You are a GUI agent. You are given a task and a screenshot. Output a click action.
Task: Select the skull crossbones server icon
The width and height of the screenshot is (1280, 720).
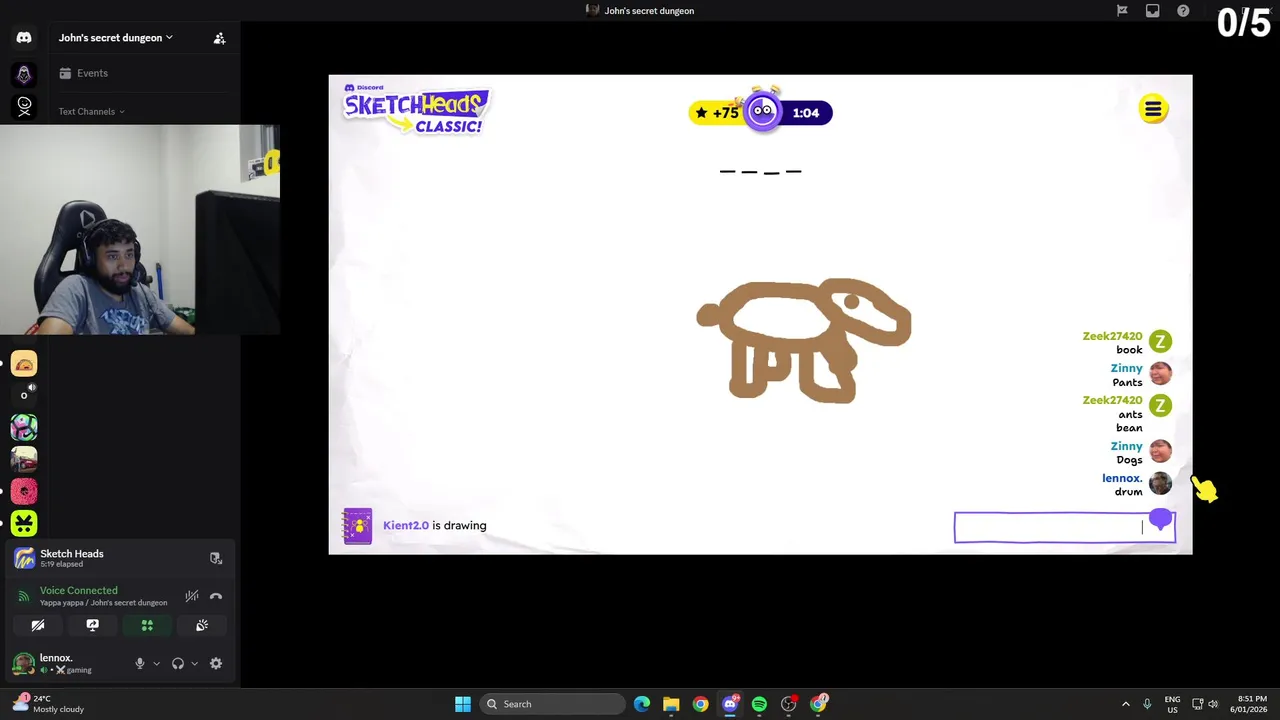click(x=24, y=106)
